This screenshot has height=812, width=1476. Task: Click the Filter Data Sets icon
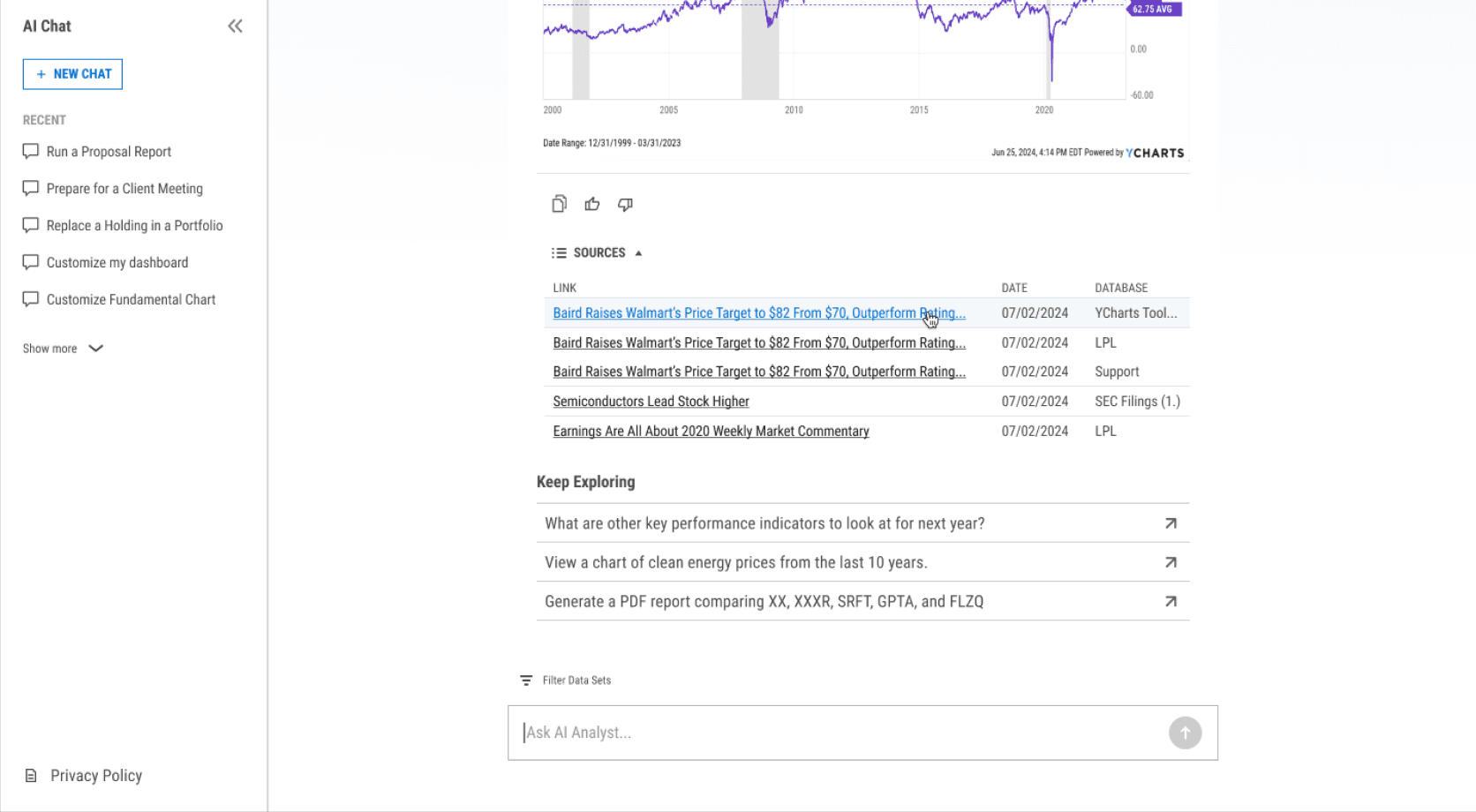[x=526, y=680]
